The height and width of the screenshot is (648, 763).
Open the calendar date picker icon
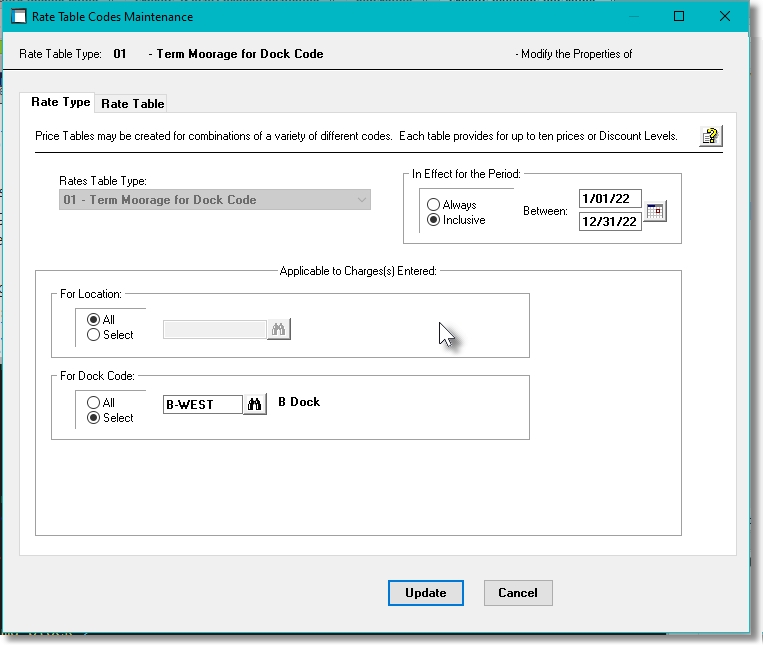point(655,211)
